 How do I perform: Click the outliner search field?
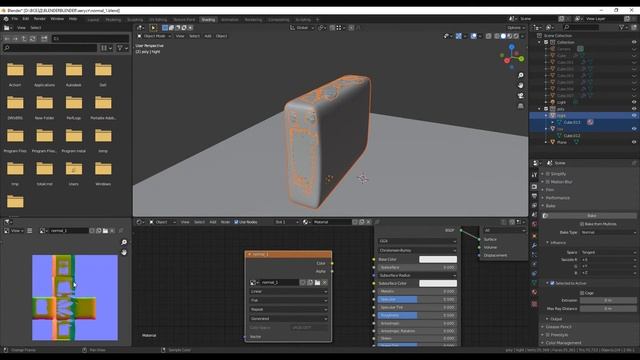point(581,27)
